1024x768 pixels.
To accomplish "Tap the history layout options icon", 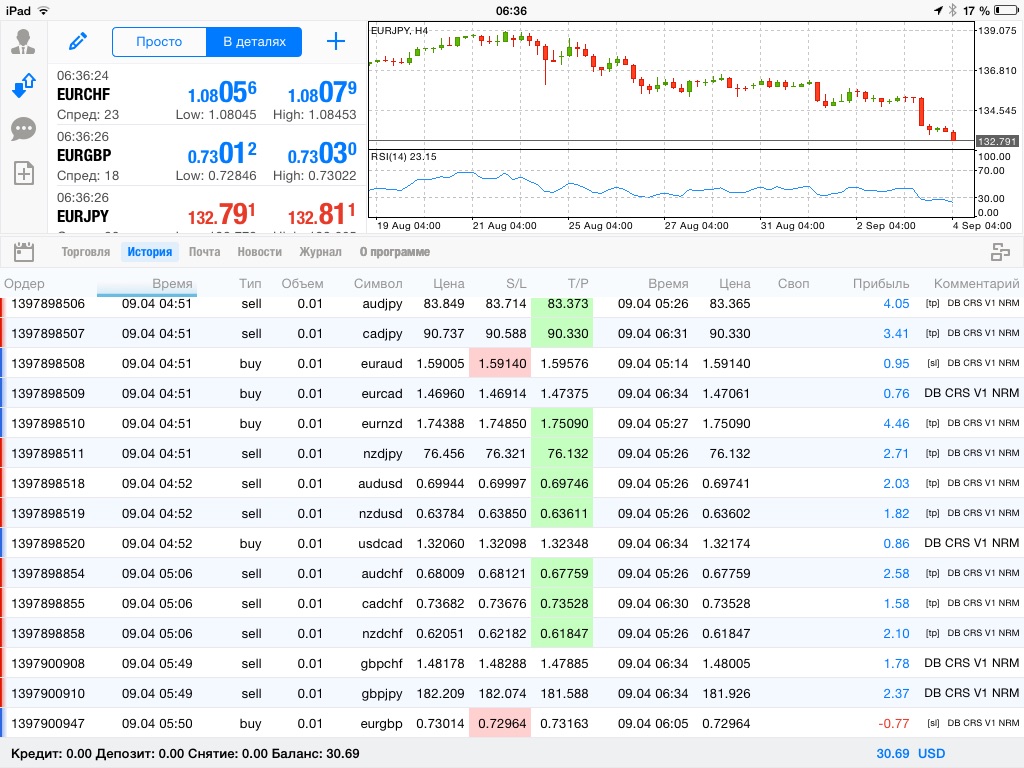I will (1000, 251).
